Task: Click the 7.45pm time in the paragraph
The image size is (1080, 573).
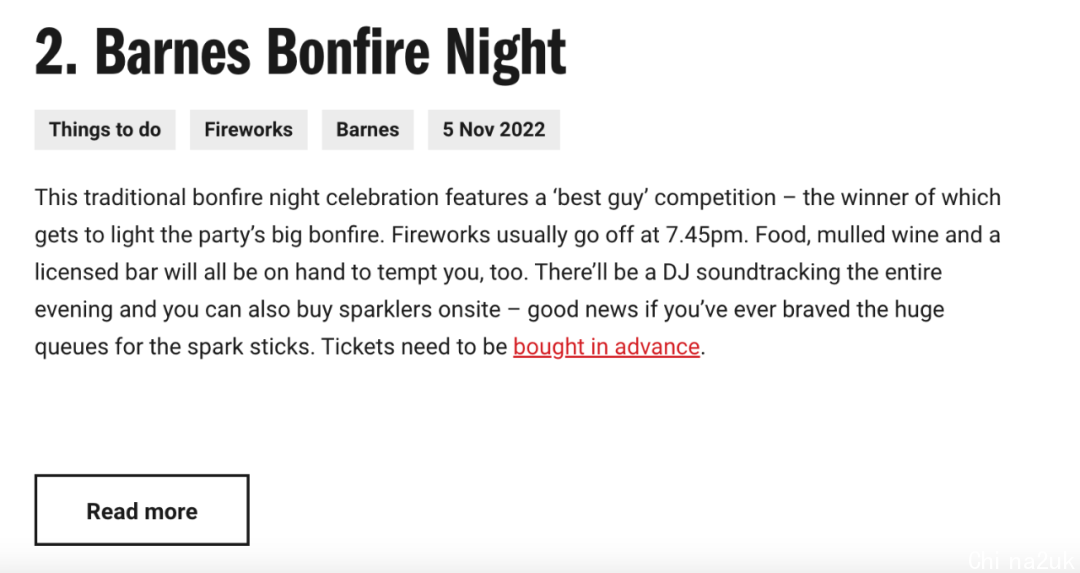Action: [x=704, y=235]
